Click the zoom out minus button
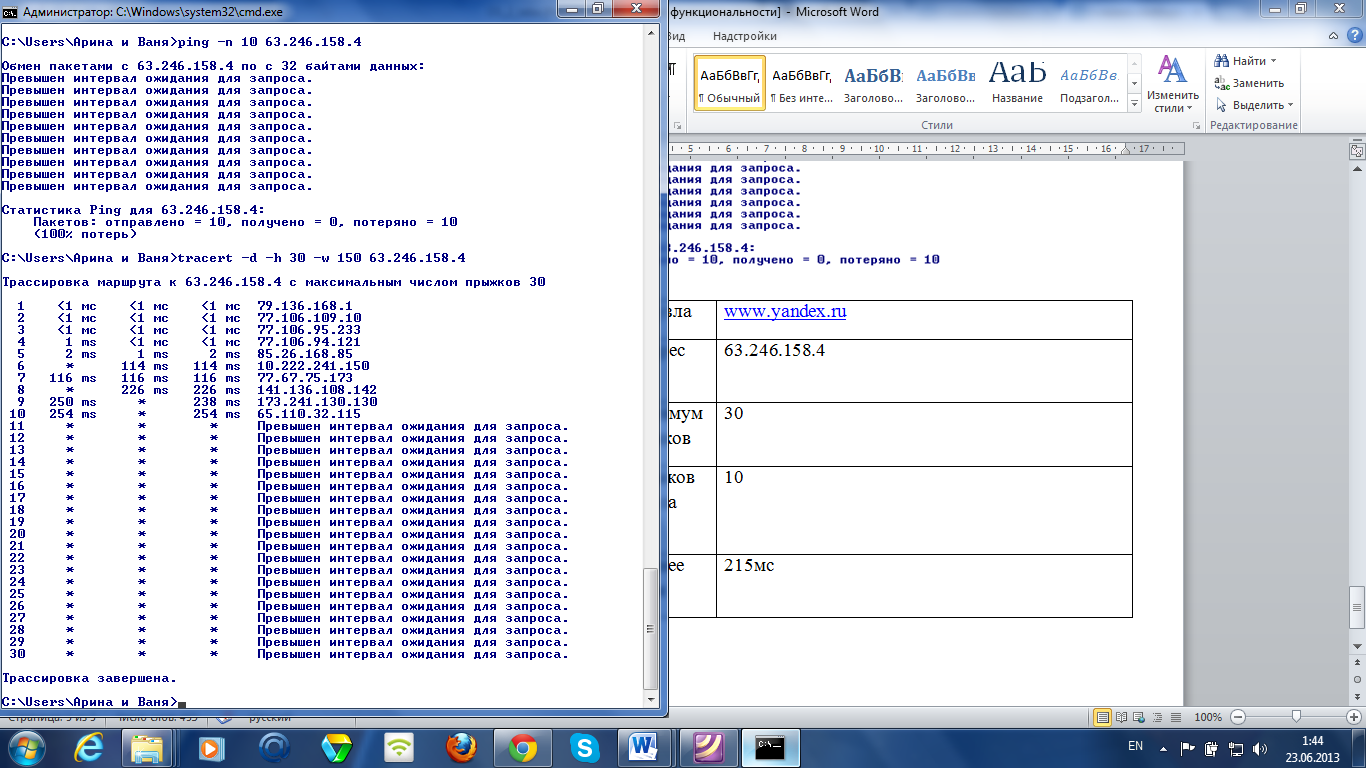1366x768 pixels. 1238,717
